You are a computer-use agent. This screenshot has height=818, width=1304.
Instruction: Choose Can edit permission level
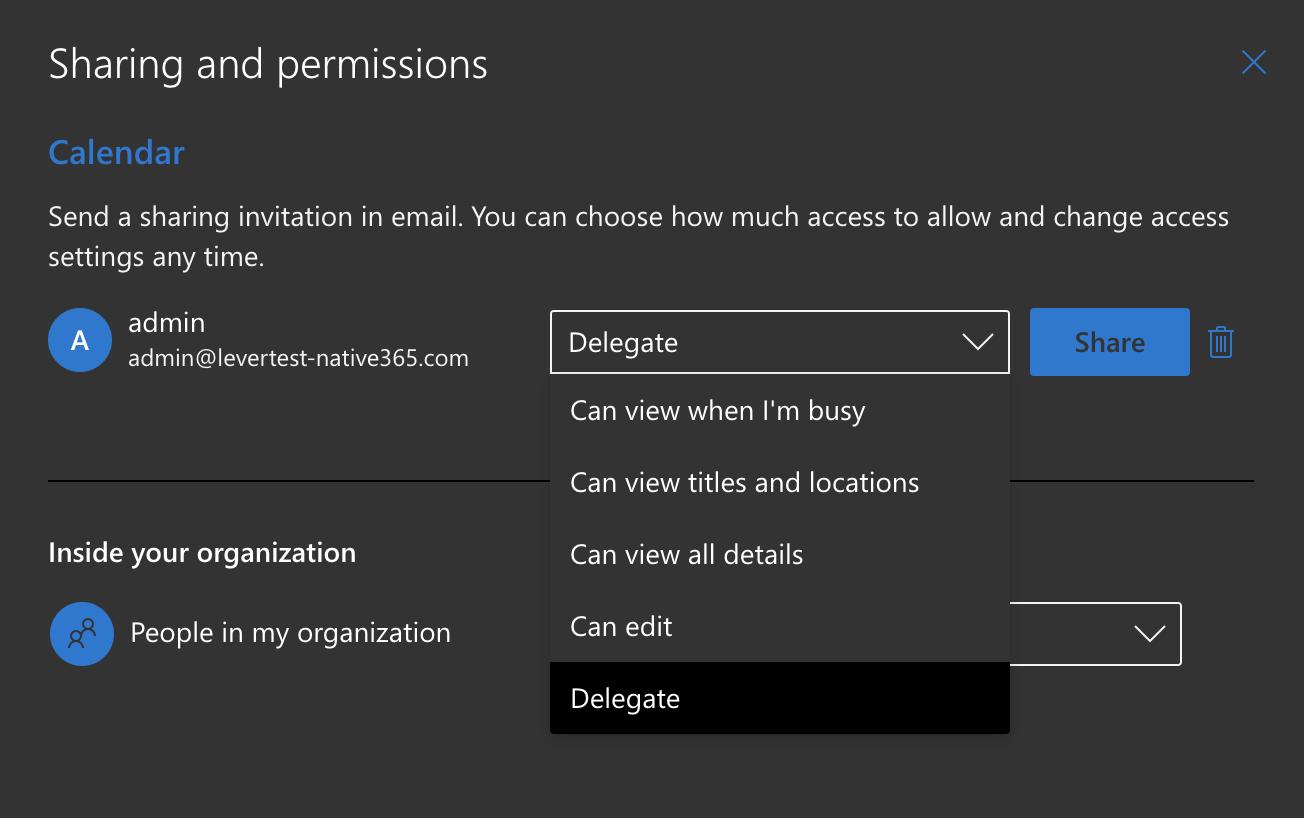[619, 626]
